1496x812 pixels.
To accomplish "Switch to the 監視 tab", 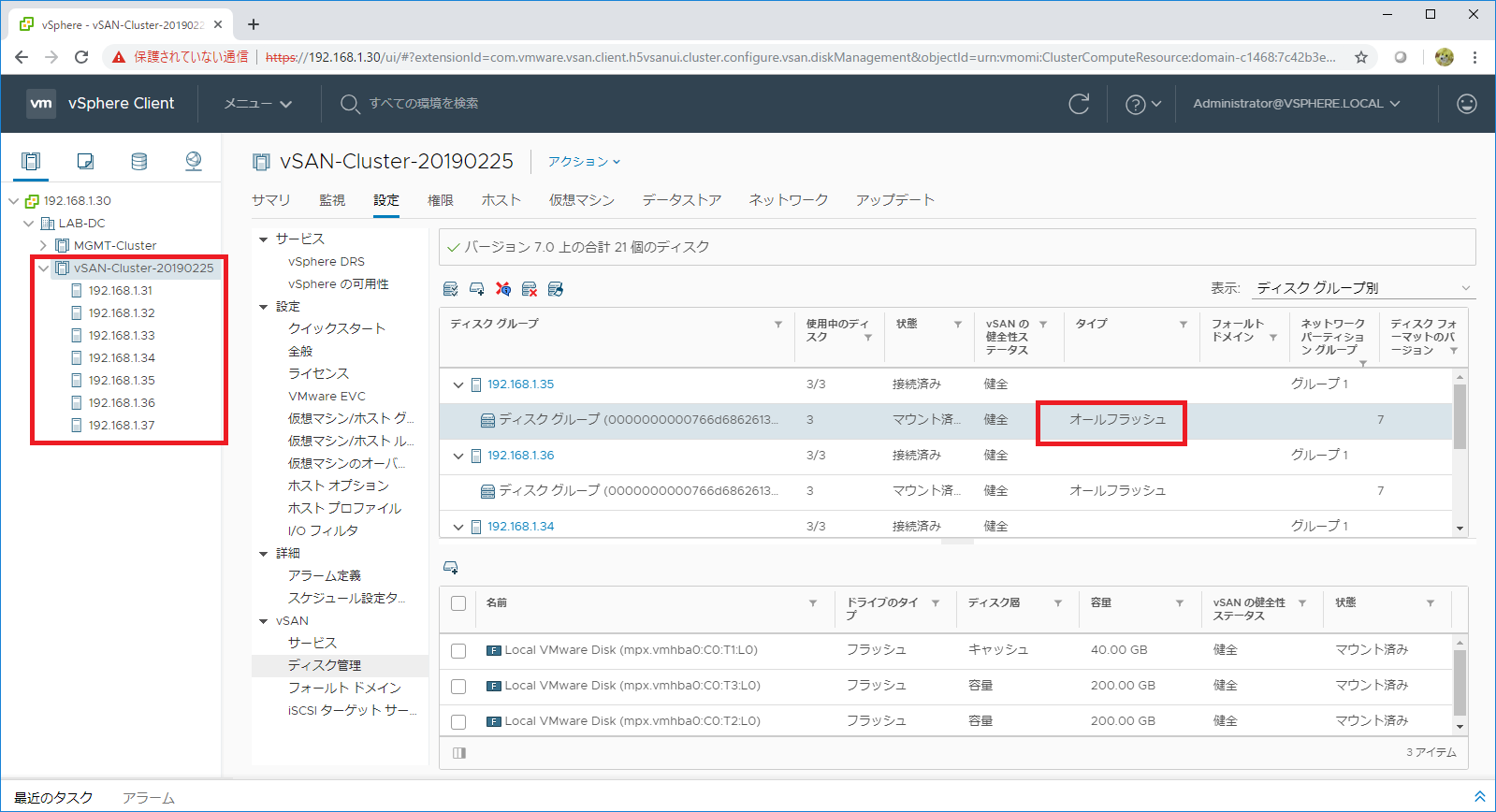I will pyautogui.click(x=331, y=200).
